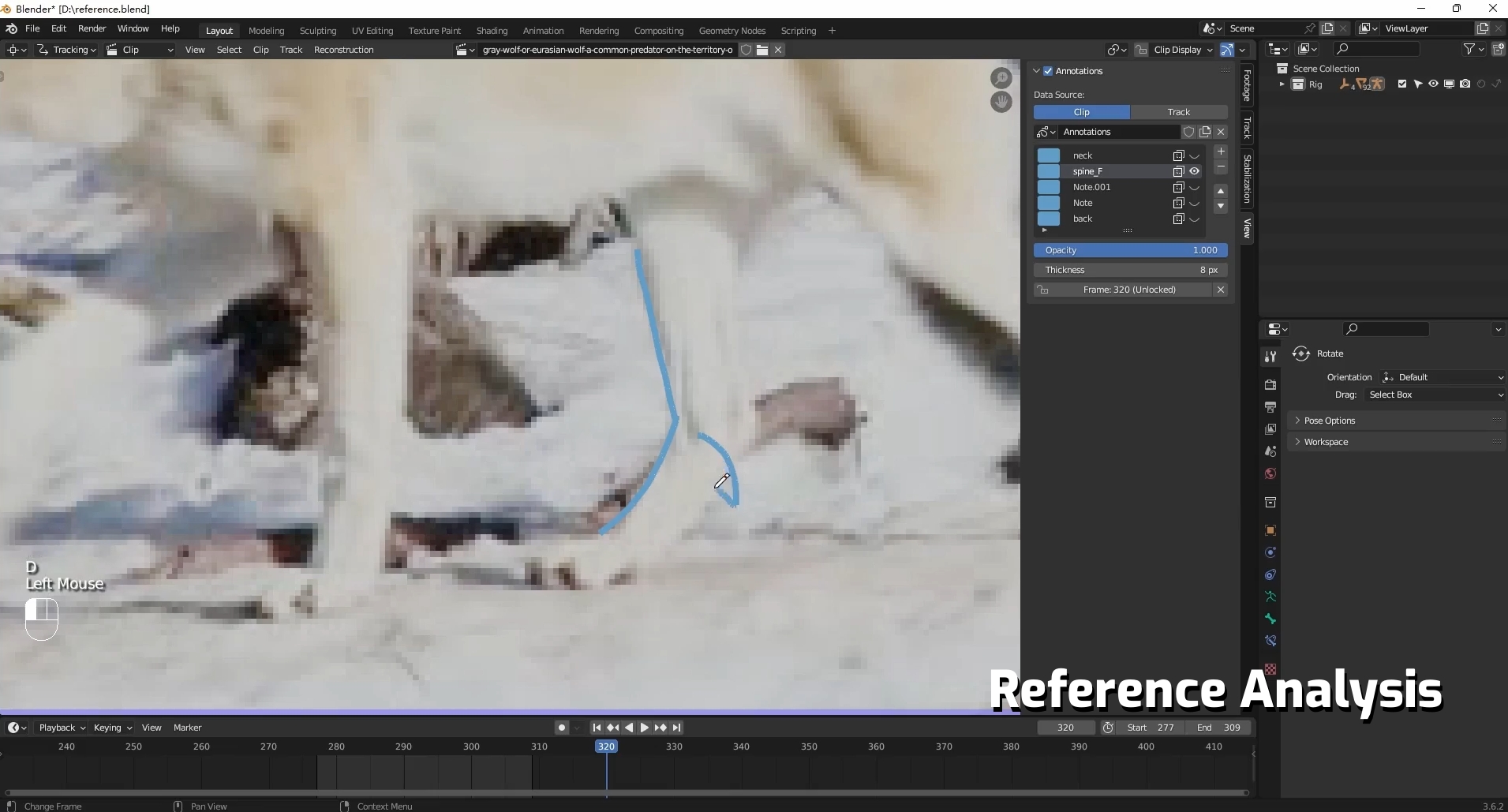Image resolution: width=1508 pixels, height=812 pixels.
Task: Expand the Workspace panel
Action: [x=1396, y=442]
